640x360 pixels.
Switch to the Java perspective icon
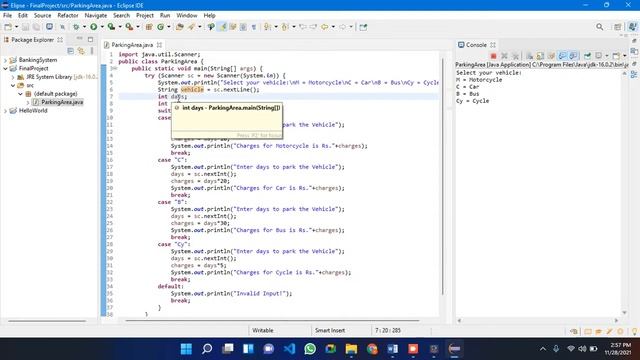point(632,27)
